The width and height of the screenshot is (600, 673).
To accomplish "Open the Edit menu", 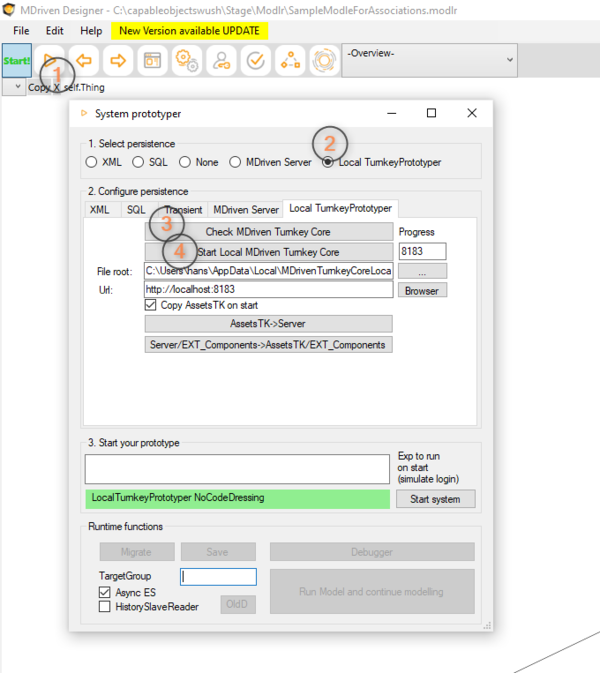I will coord(55,31).
